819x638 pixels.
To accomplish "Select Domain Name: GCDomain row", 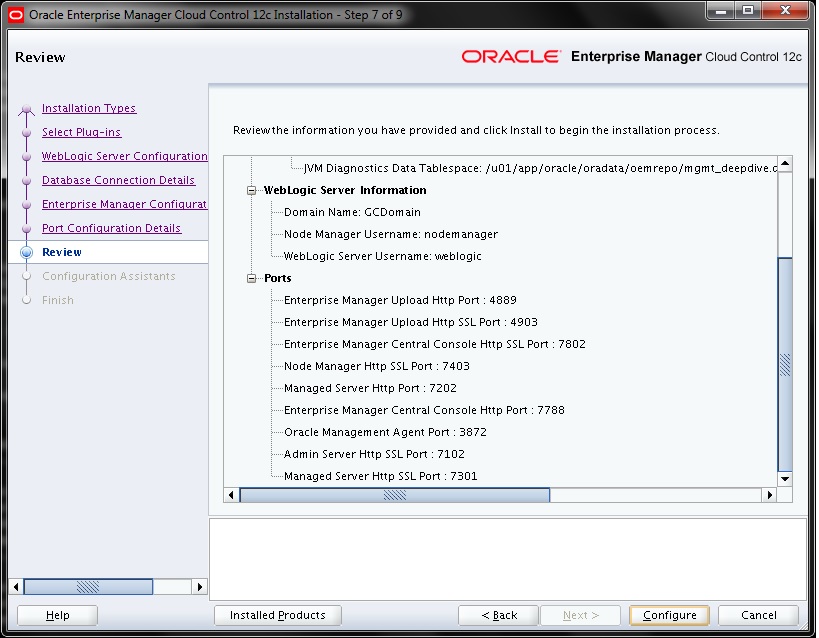I will point(352,212).
